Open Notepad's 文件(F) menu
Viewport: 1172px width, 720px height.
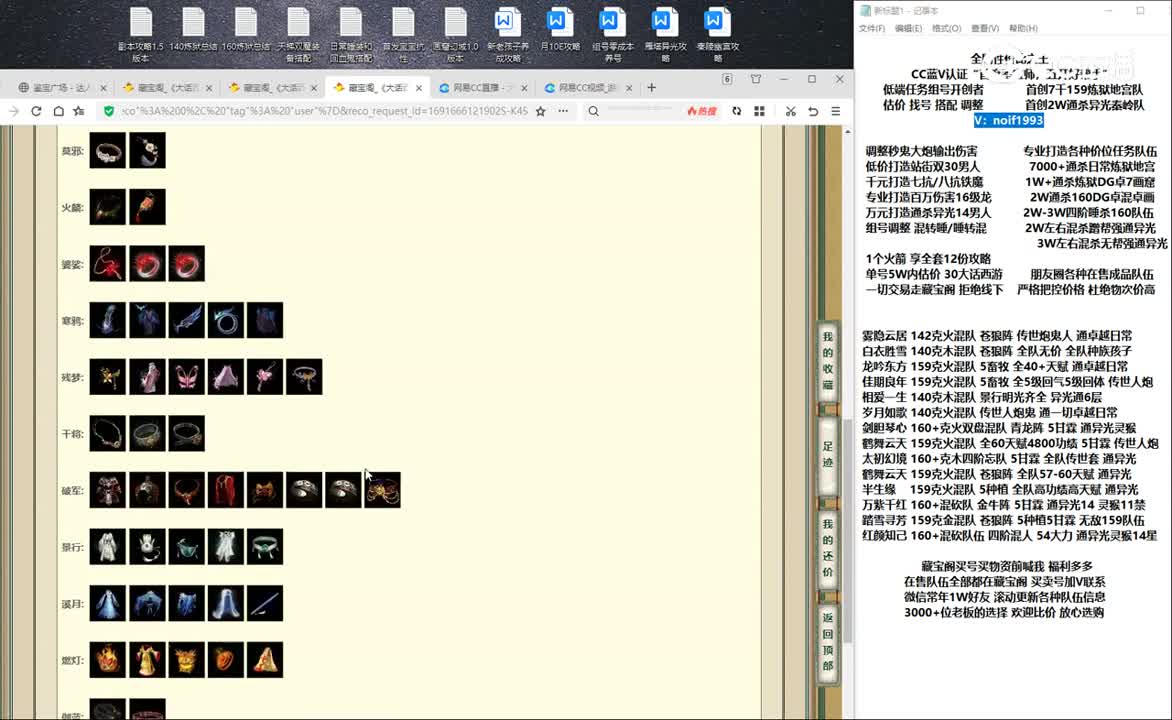[872, 28]
